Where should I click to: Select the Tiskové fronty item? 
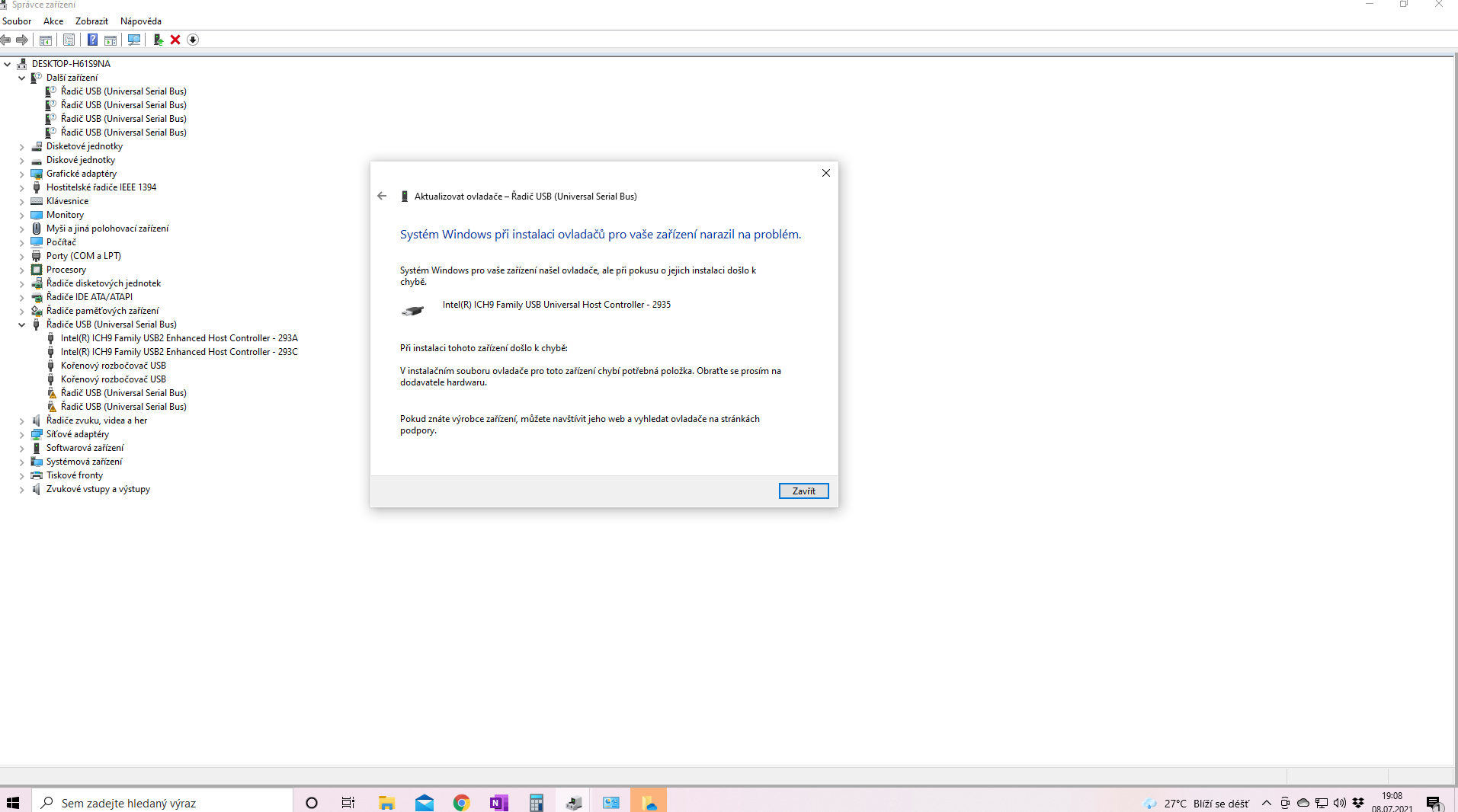(x=75, y=475)
